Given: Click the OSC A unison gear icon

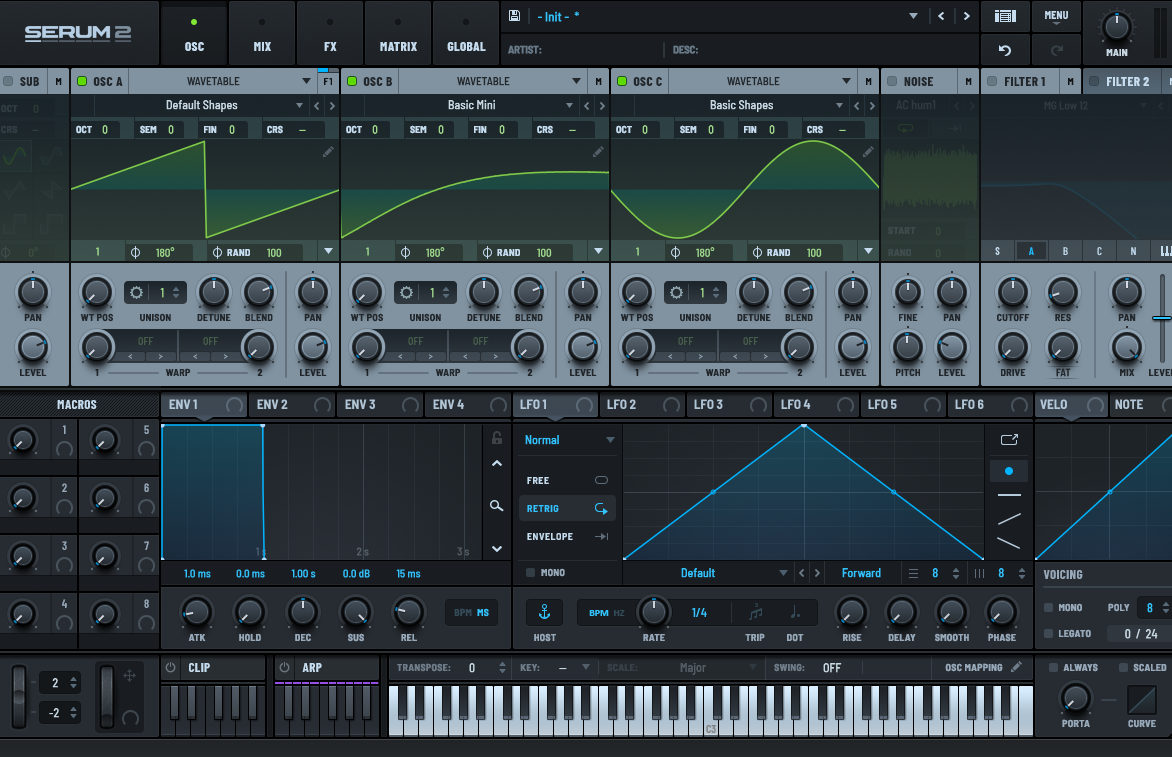Looking at the screenshot, I should (135, 293).
